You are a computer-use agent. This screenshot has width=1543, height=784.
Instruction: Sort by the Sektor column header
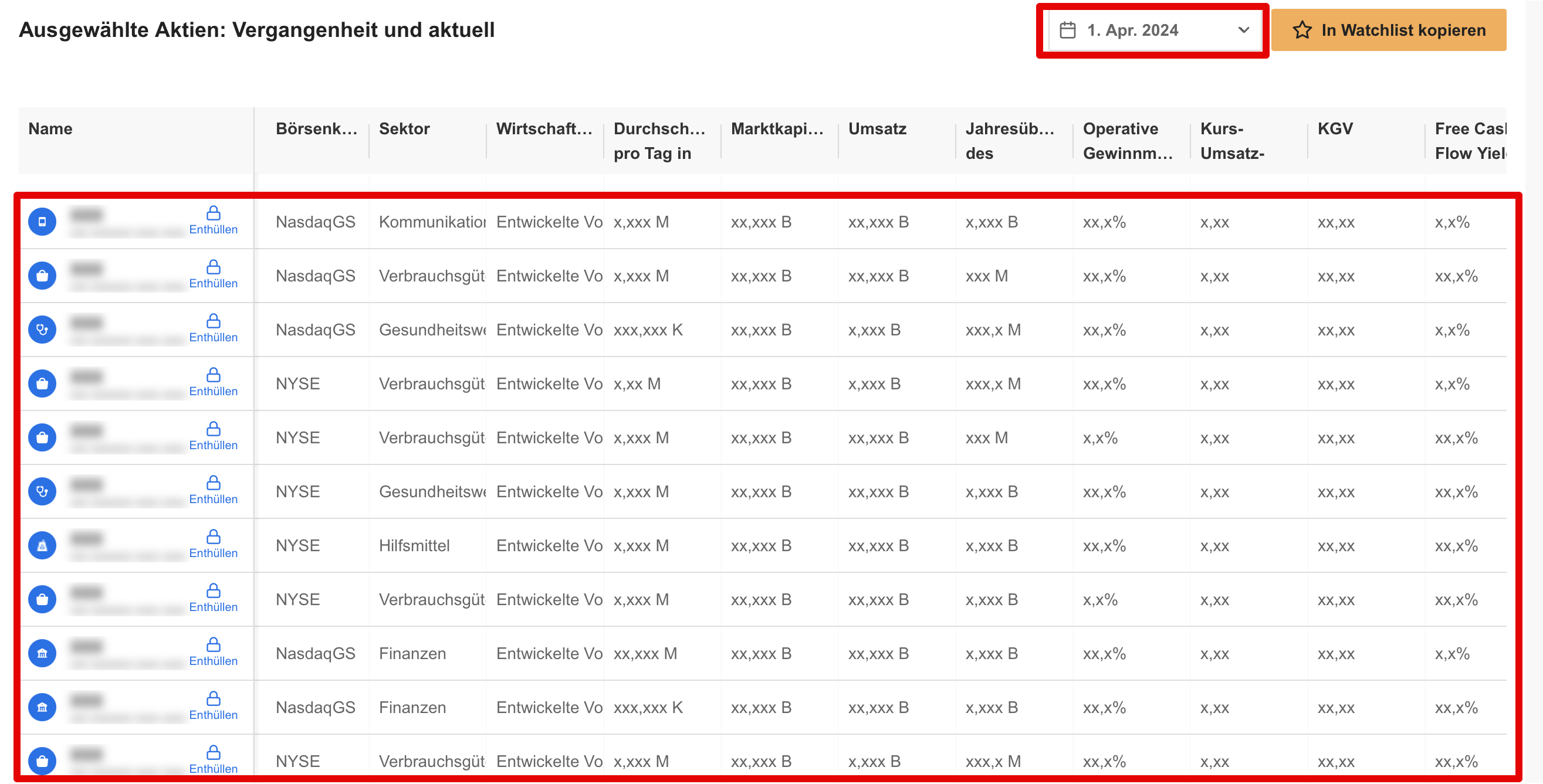(404, 128)
